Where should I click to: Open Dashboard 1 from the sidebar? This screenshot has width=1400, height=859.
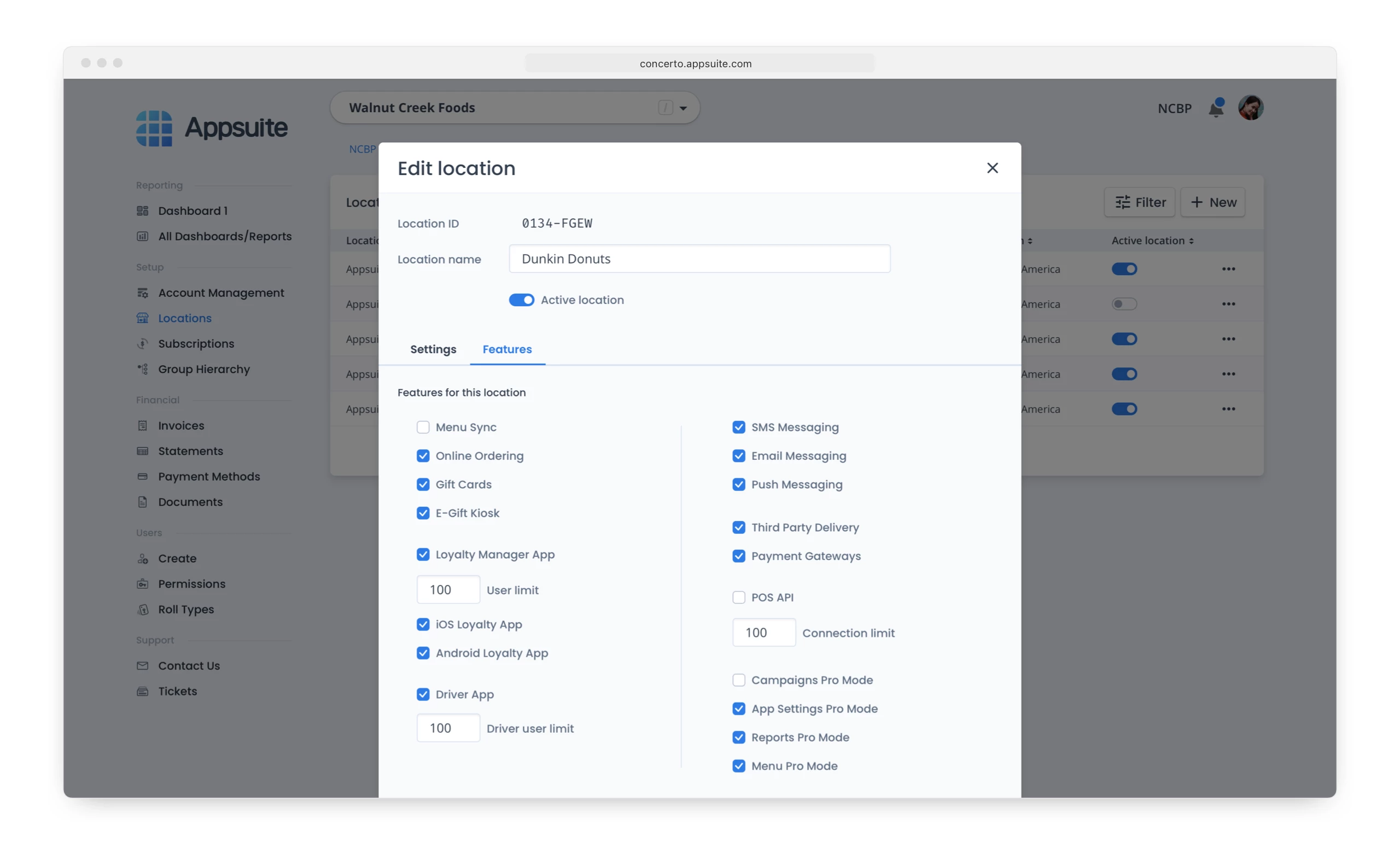pos(192,211)
